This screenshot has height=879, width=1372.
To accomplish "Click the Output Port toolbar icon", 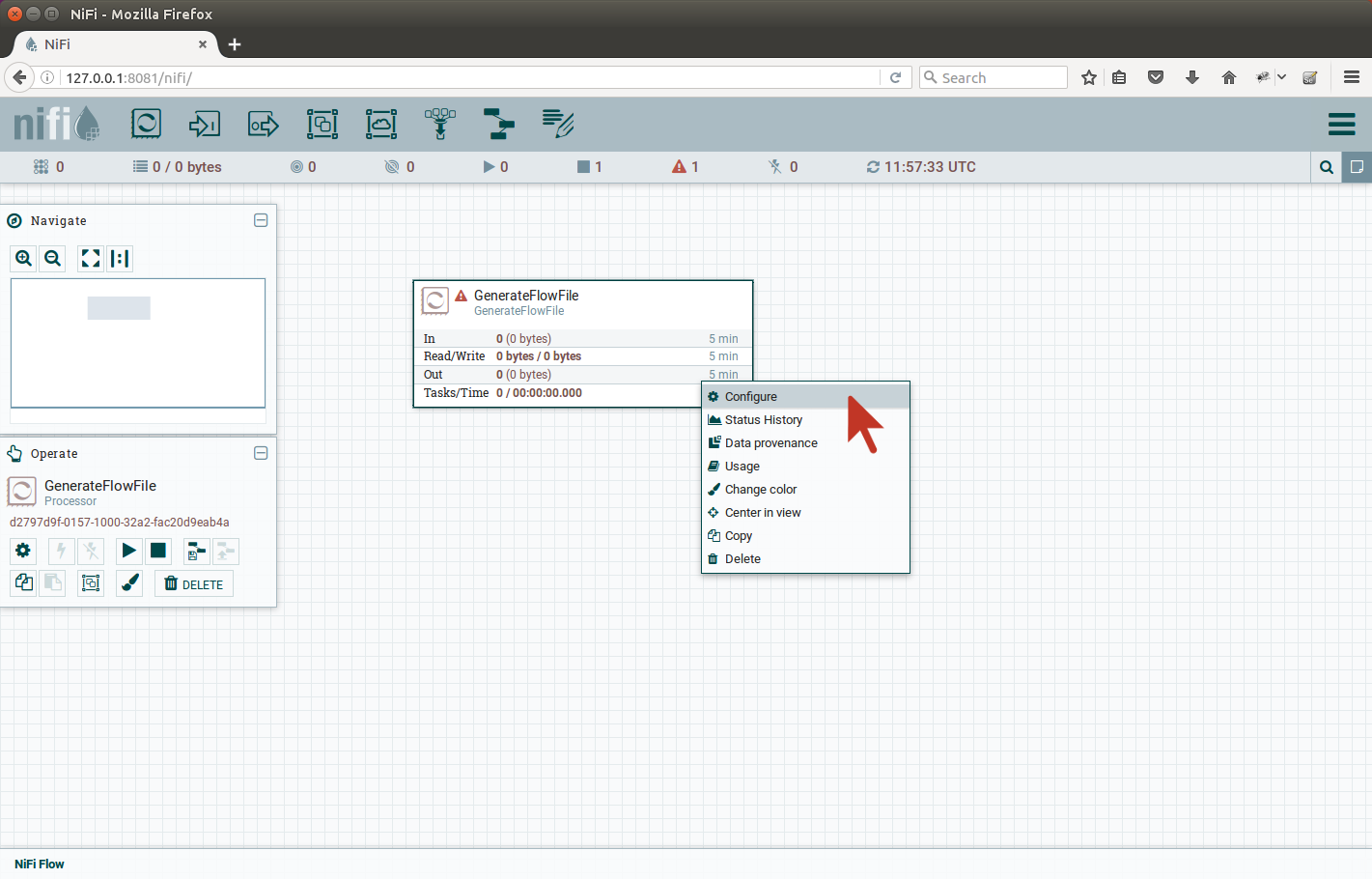I will (264, 124).
